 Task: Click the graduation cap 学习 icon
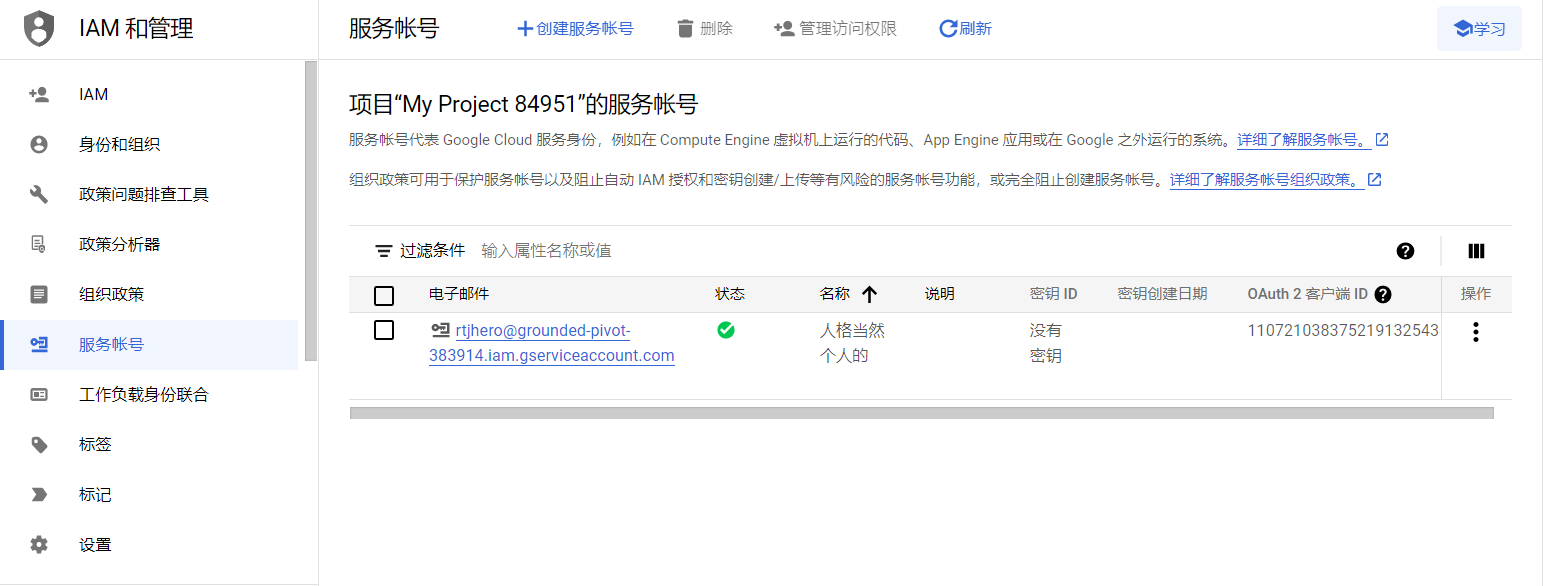(x=1463, y=29)
